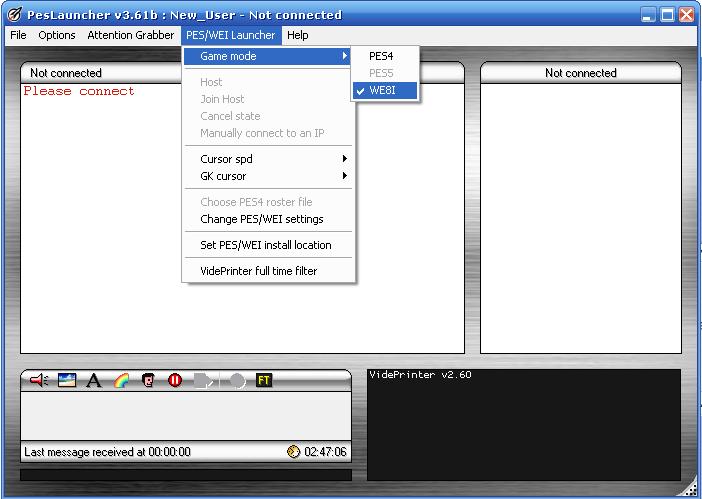The width and height of the screenshot is (702, 499).
Task: Click the Cancel state menu entry
Action: tap(267, 116)
